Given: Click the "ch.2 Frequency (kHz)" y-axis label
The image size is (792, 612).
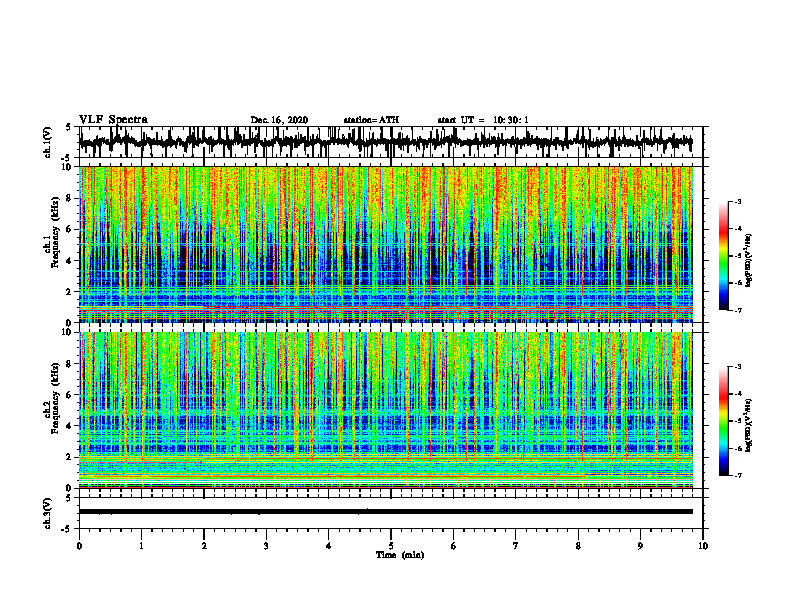Looking at the screenshot, I should tap(51, 398).
